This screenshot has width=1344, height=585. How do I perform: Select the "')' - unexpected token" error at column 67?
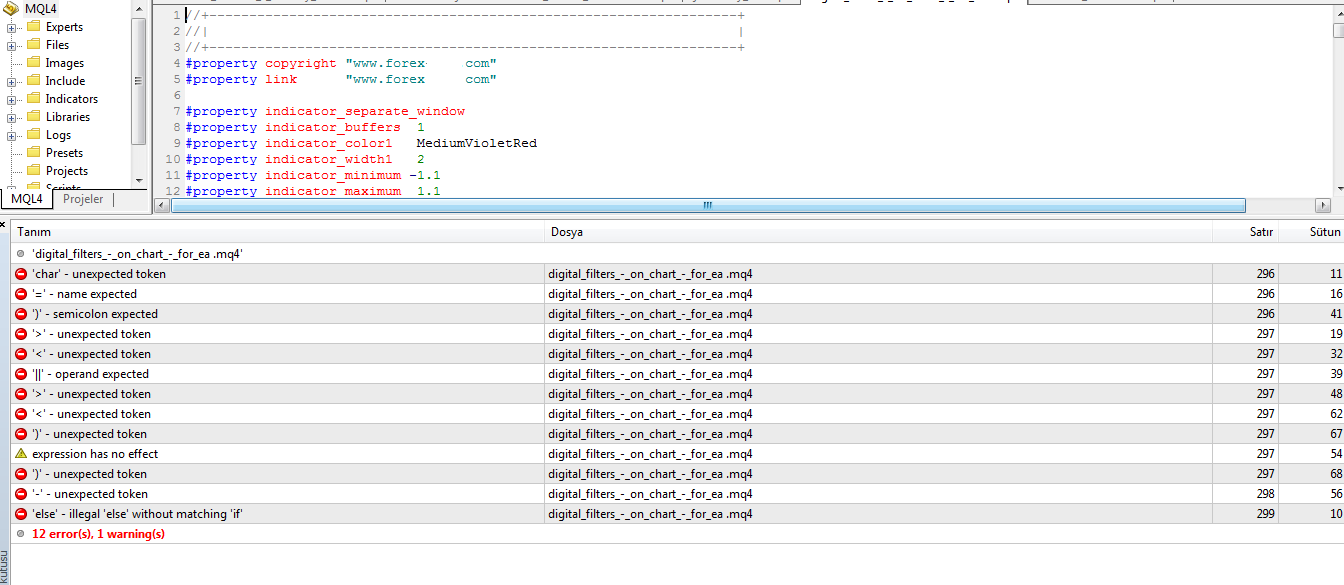point(677,434)
